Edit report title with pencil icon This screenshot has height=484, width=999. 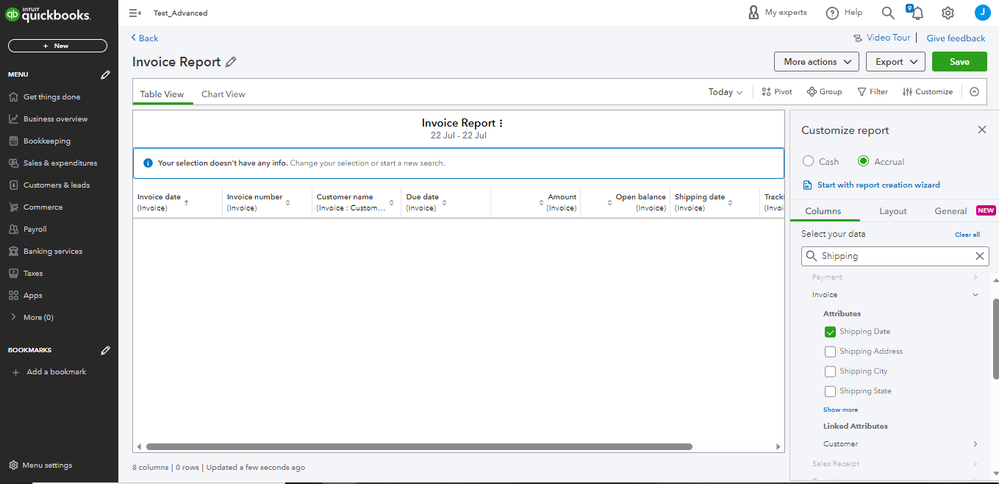(x=231, y=62)
